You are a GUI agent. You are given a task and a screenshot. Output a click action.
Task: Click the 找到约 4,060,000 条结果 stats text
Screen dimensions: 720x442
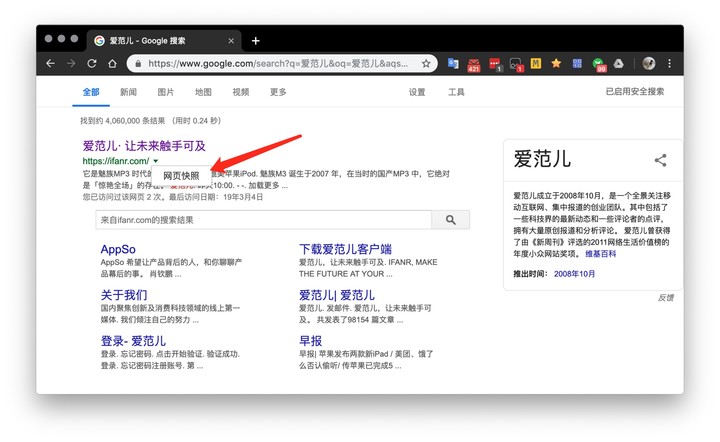coord(123,121)
